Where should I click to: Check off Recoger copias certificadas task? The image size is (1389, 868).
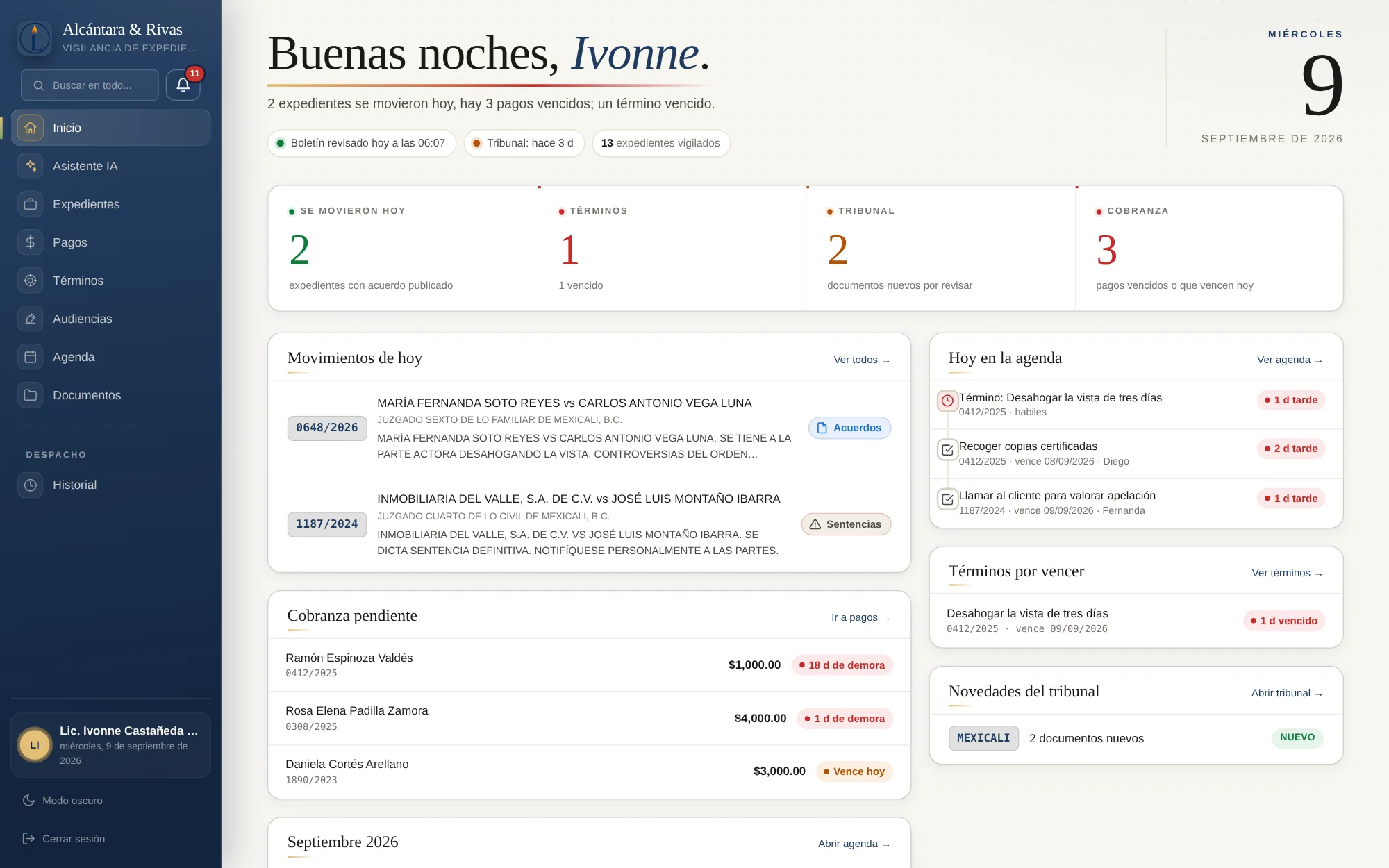[947, 450]
